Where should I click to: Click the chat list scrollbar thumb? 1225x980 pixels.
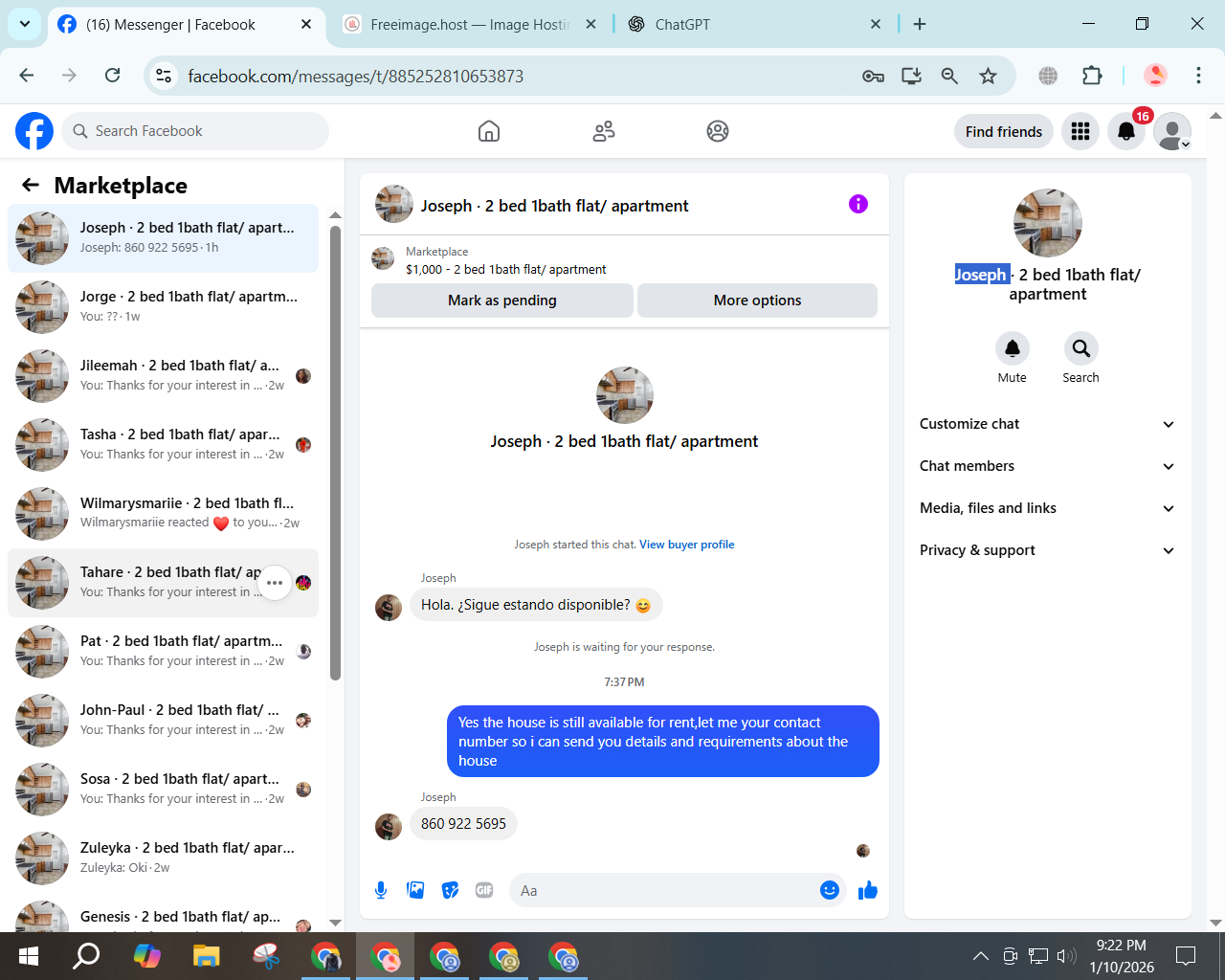pos(335,453)
